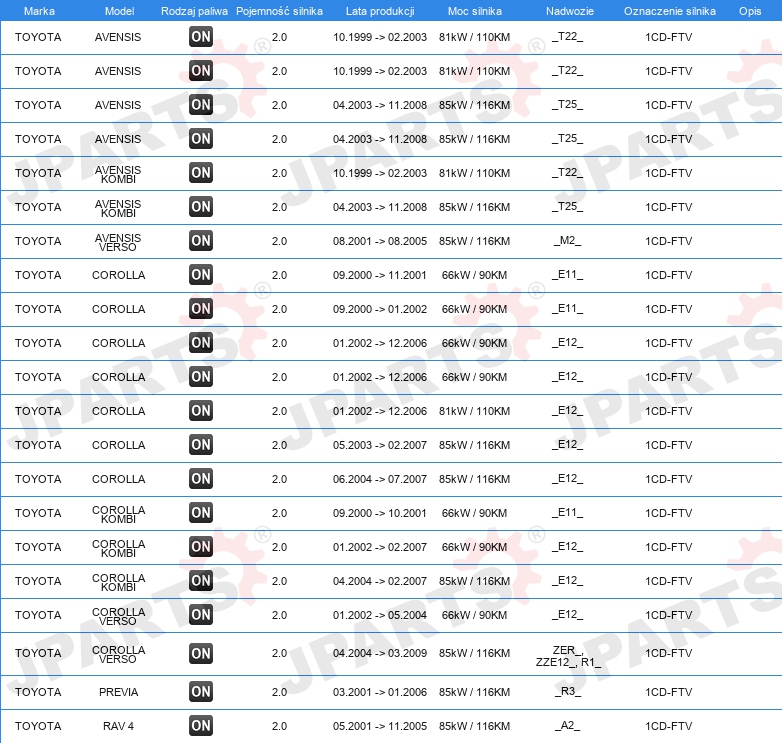Click the ON diesel badge in Avensis Verso row
The height and width of the screenshot is (743, 782).
[x=201, y=241]
